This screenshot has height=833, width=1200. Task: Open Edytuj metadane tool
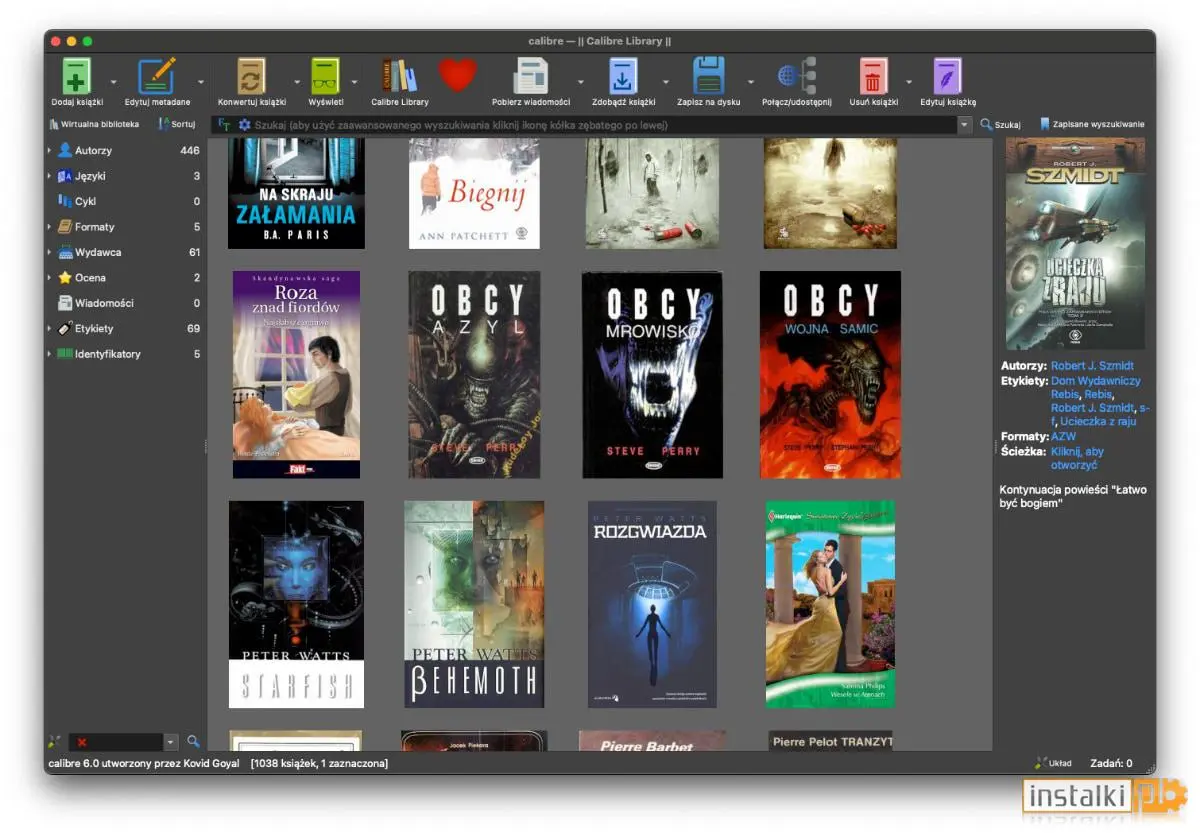pyautogui.click(x=157, y=78)
